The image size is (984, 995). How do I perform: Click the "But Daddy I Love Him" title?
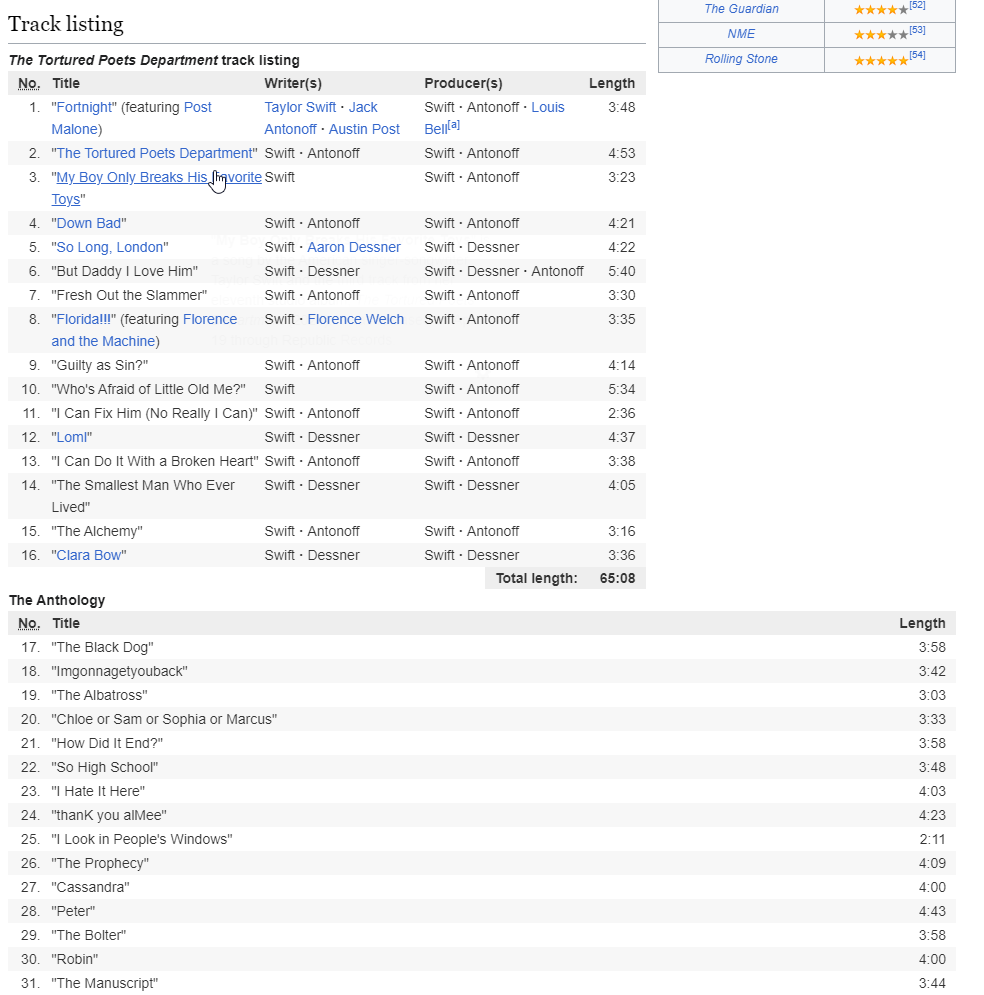[124, 272]
